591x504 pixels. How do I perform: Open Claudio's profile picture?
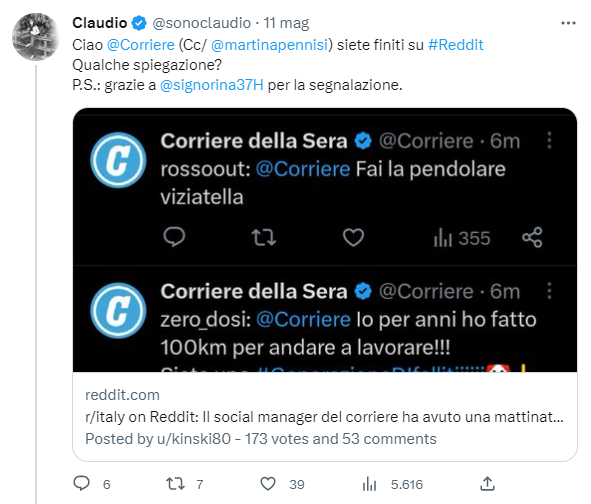click(36, 37)
